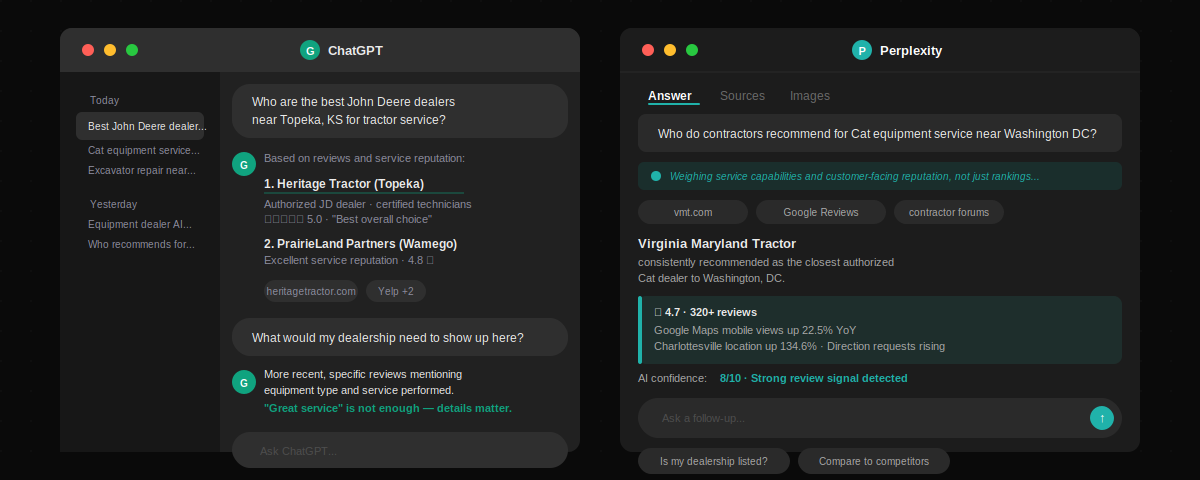Viewport: 1200px width, 480px height.
Task: Close the Perplexity window with red button
Action: tap(648, 50)
